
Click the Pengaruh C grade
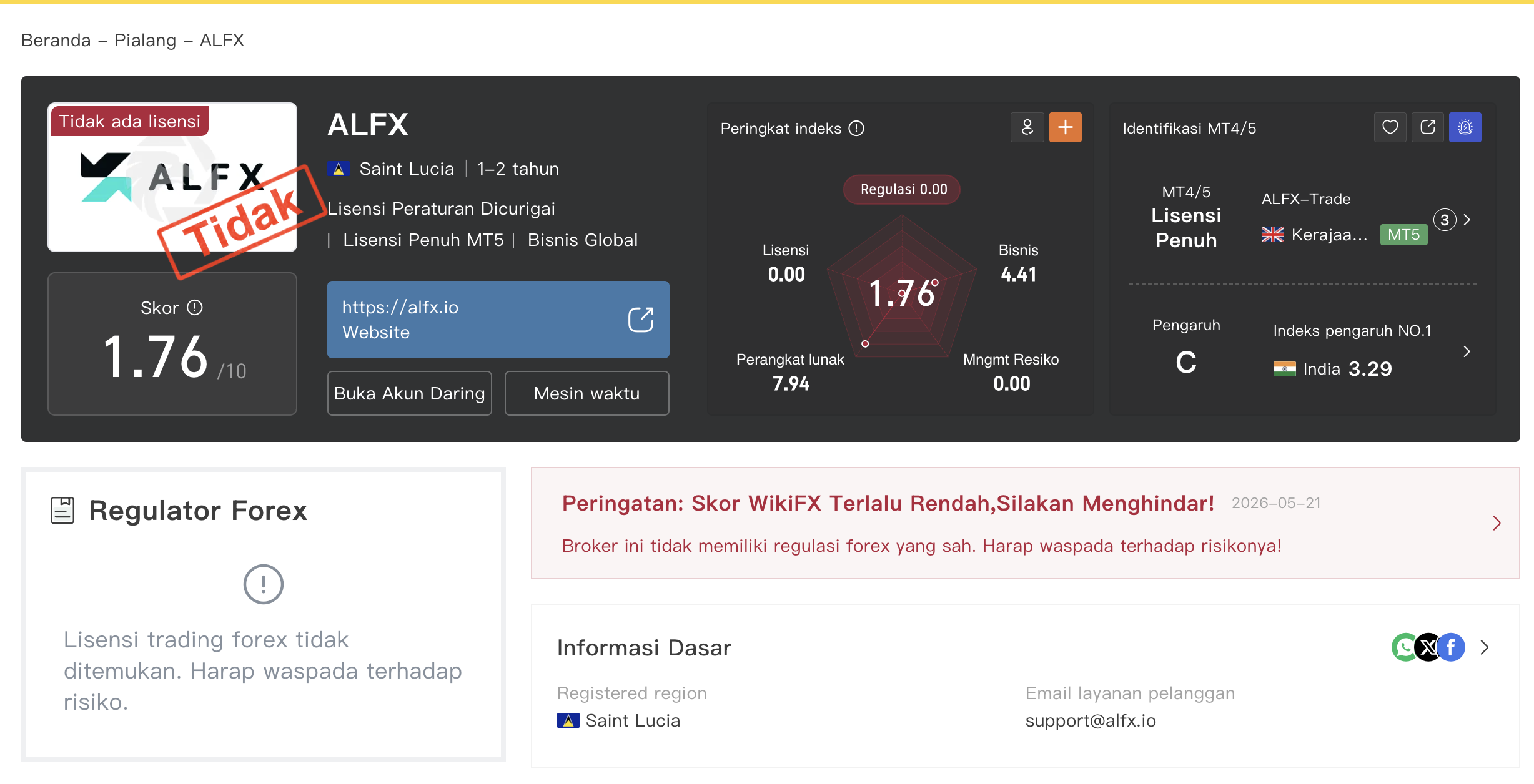[1186, 347]
